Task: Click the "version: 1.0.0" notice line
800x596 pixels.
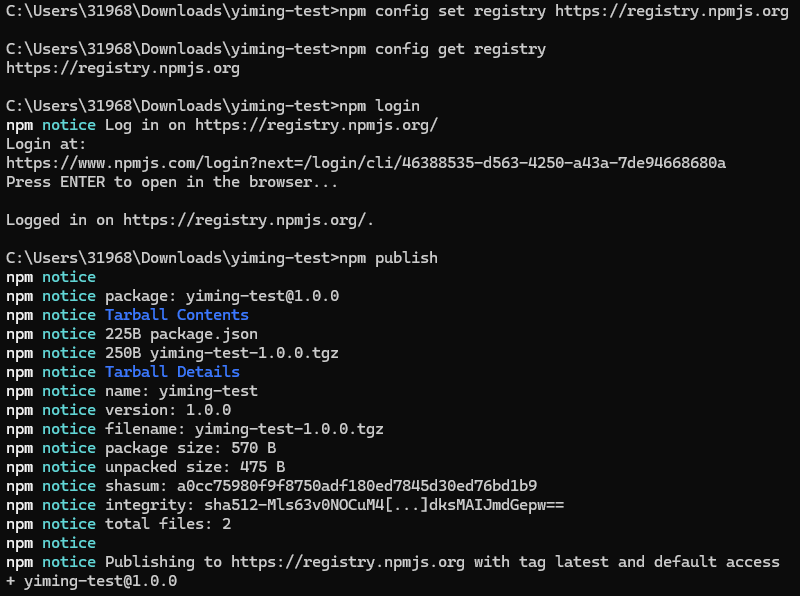Action: click(168, 410)
